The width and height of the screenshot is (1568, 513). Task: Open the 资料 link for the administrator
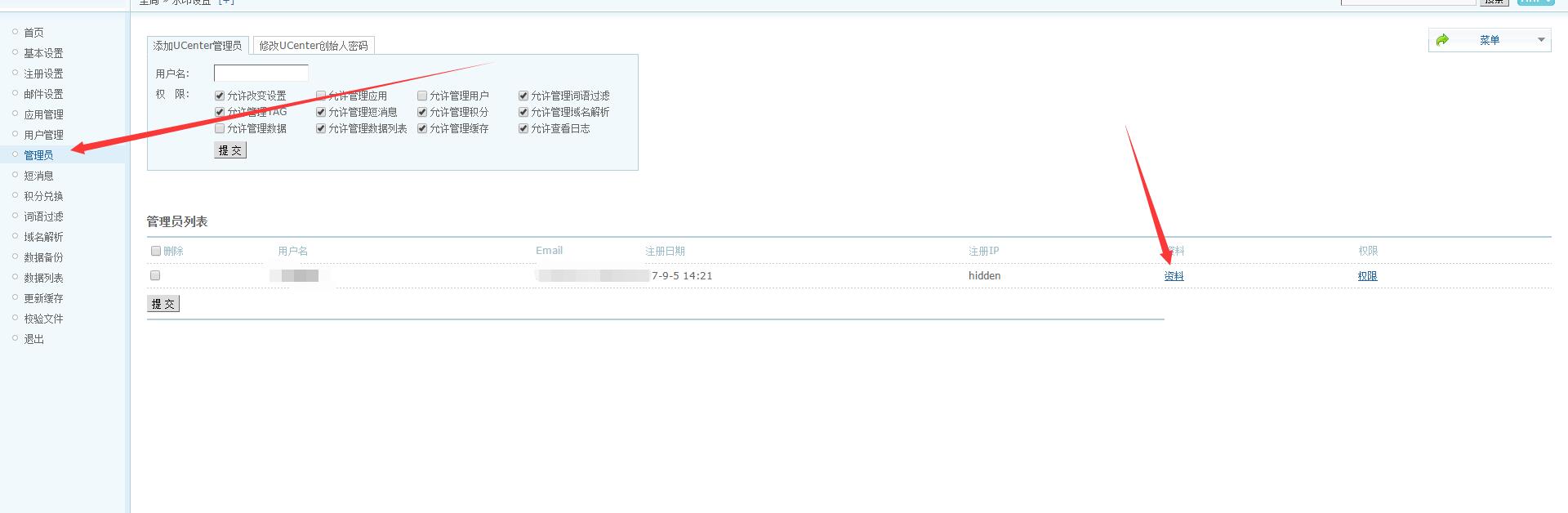coord(1174,276)
